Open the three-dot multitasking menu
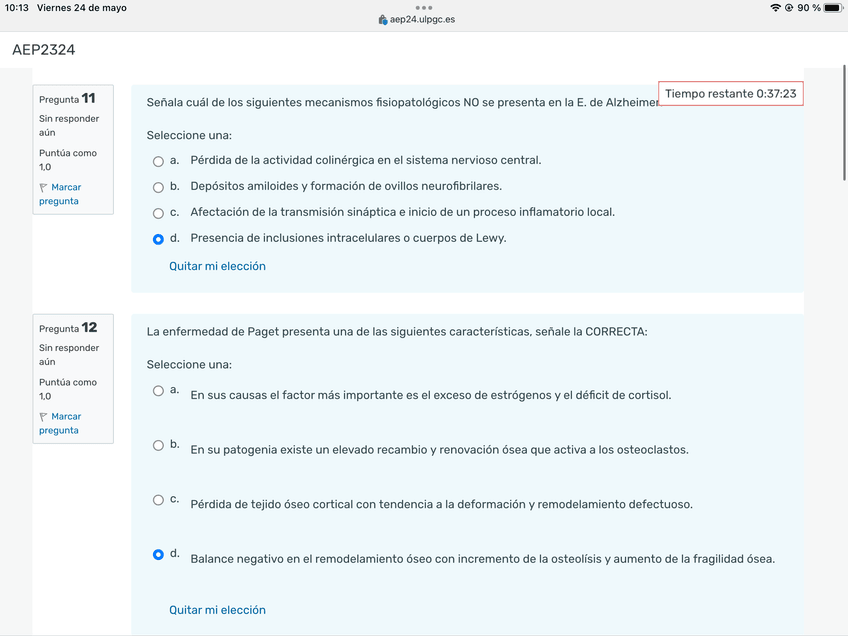The width and height of the screenshot is (848, 636). [x=423, y=8]
